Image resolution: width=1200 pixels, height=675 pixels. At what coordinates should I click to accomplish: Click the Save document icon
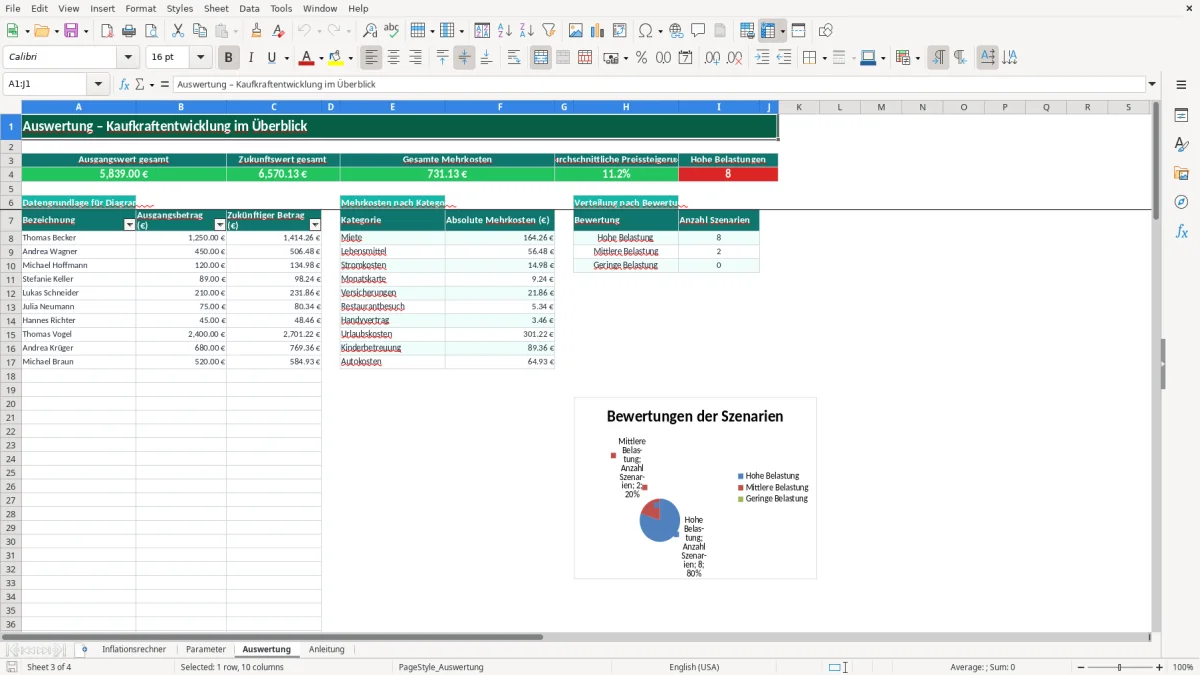coord(71,31)
